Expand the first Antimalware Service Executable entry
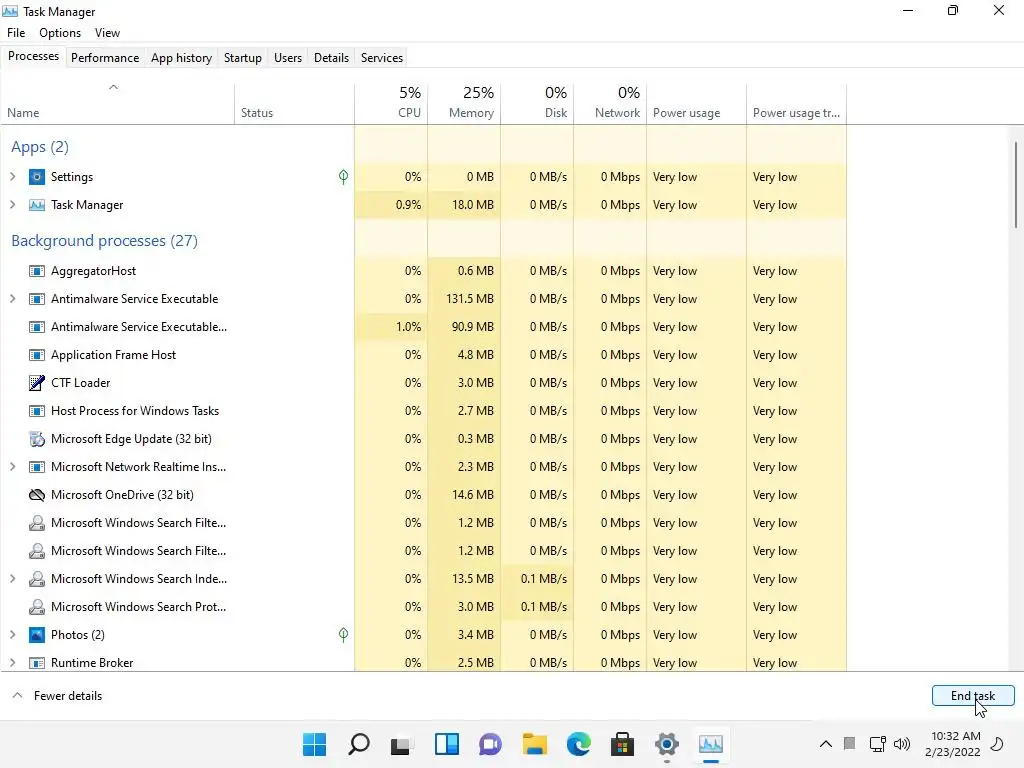1024x768 pixels. (x=12, y=299)
